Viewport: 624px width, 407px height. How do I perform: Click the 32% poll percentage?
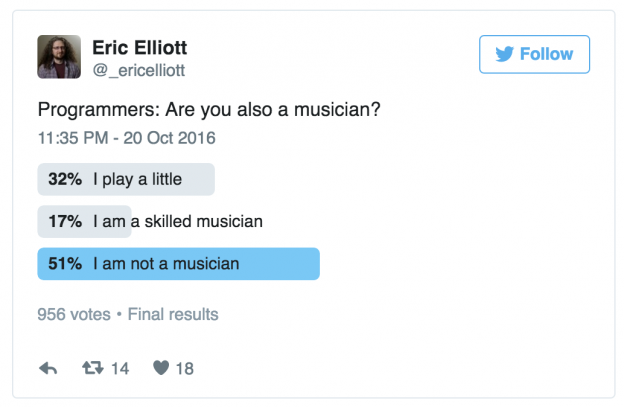pyautogui.click(x=63, y=180)
